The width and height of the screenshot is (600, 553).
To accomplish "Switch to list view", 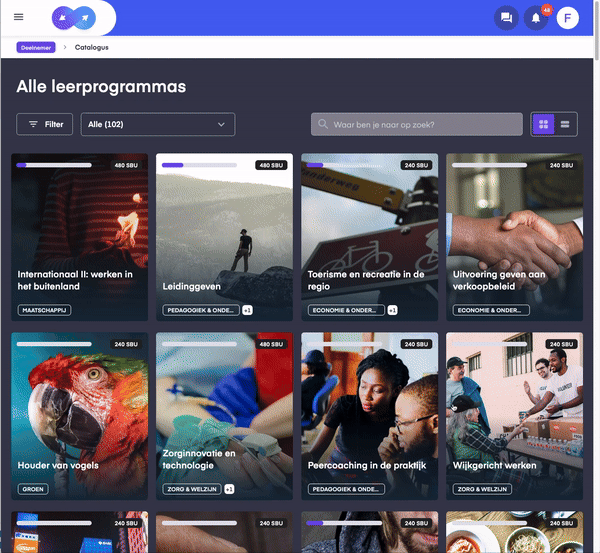I will tap(565, 124).
